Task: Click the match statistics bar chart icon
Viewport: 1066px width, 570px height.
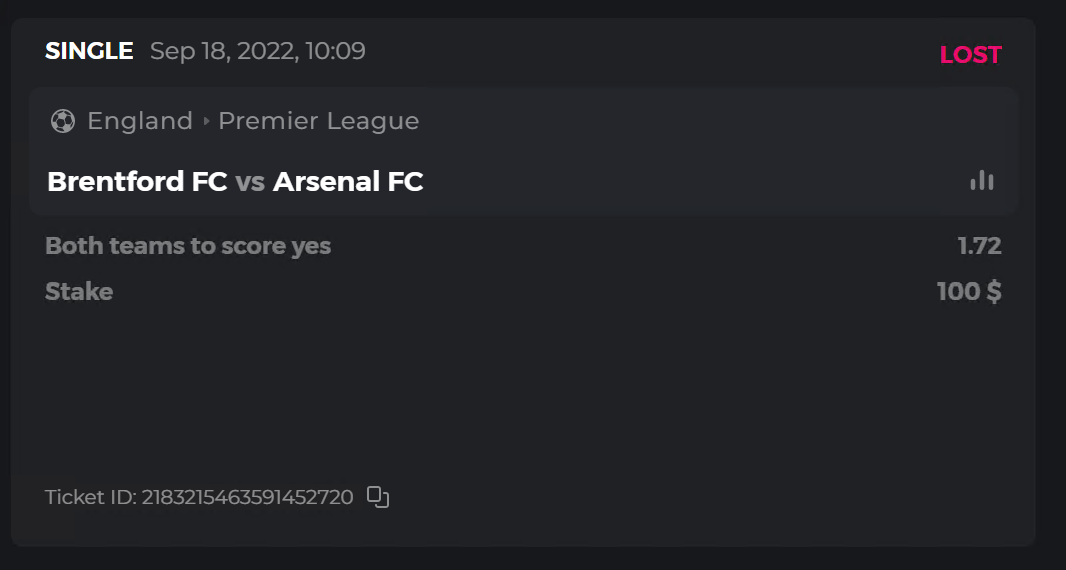Action: pyautogui.click(x=981, y=180)
